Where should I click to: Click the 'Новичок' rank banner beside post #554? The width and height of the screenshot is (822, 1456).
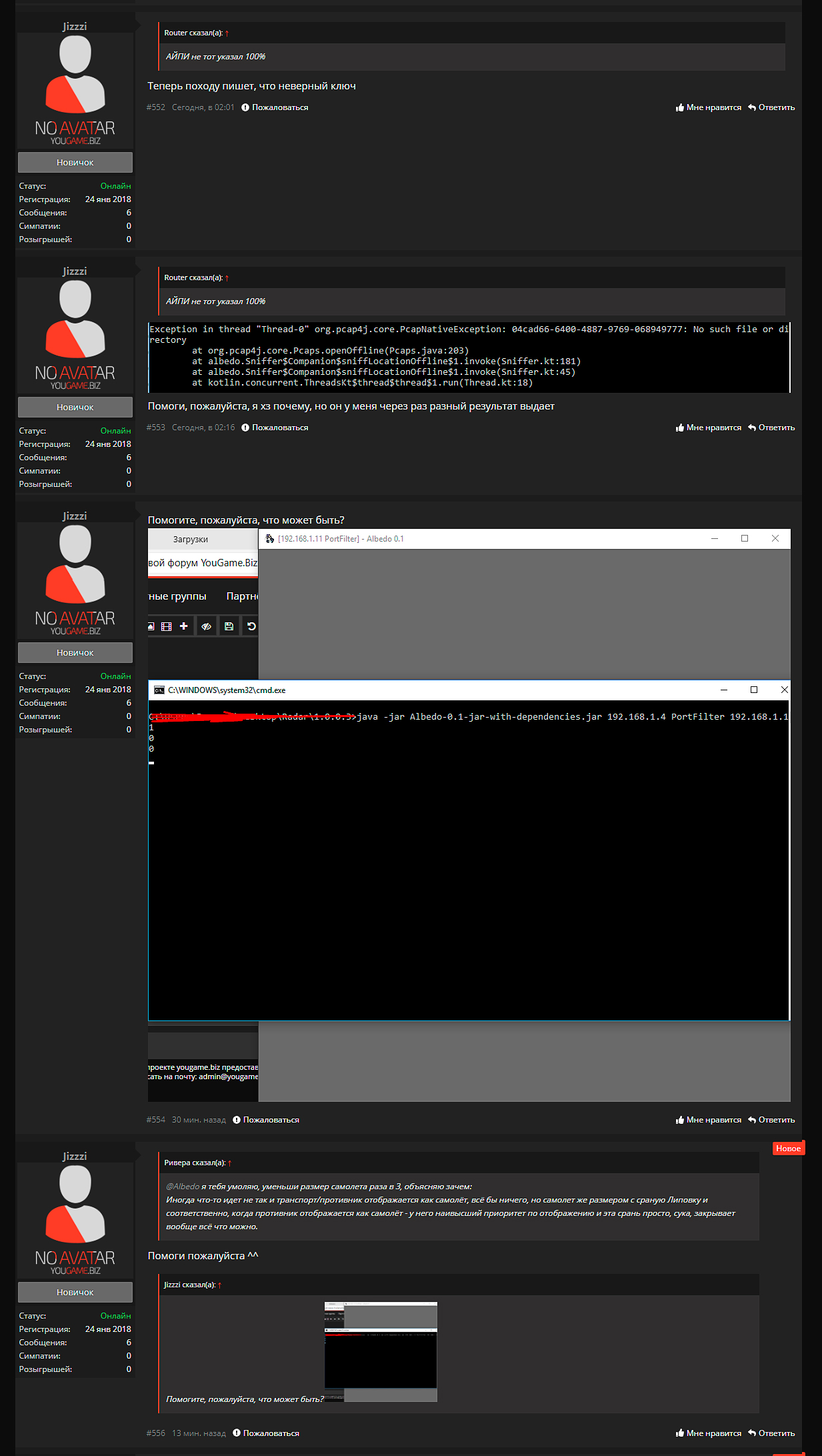[75, 652]
